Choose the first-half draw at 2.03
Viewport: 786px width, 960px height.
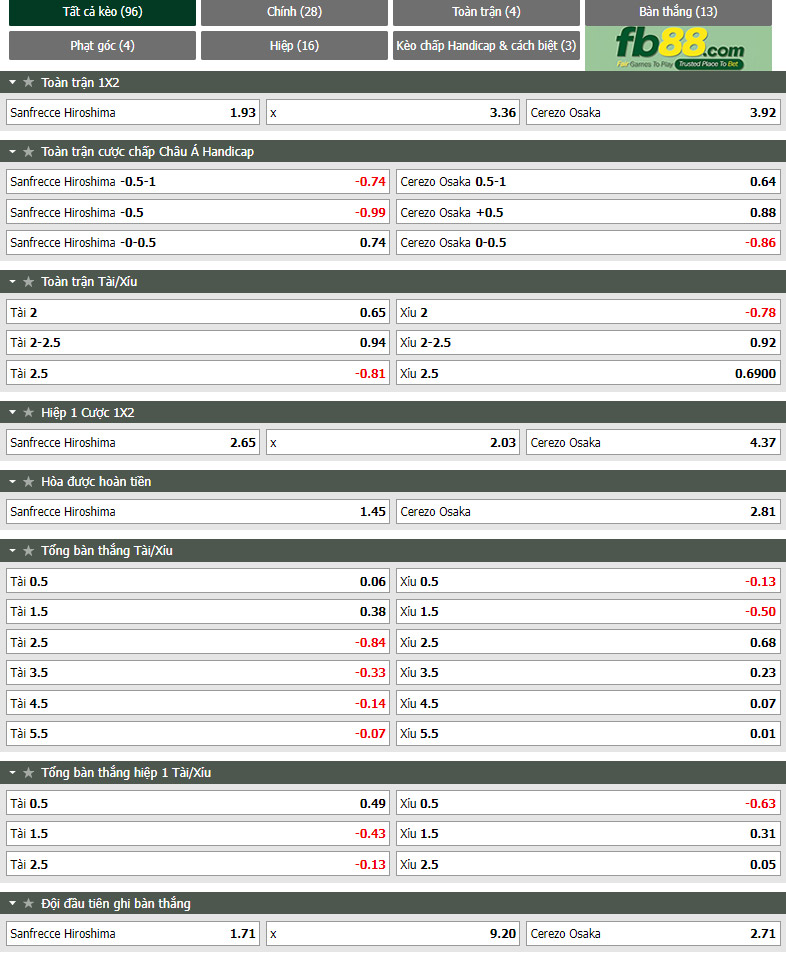tap(393, 442)
